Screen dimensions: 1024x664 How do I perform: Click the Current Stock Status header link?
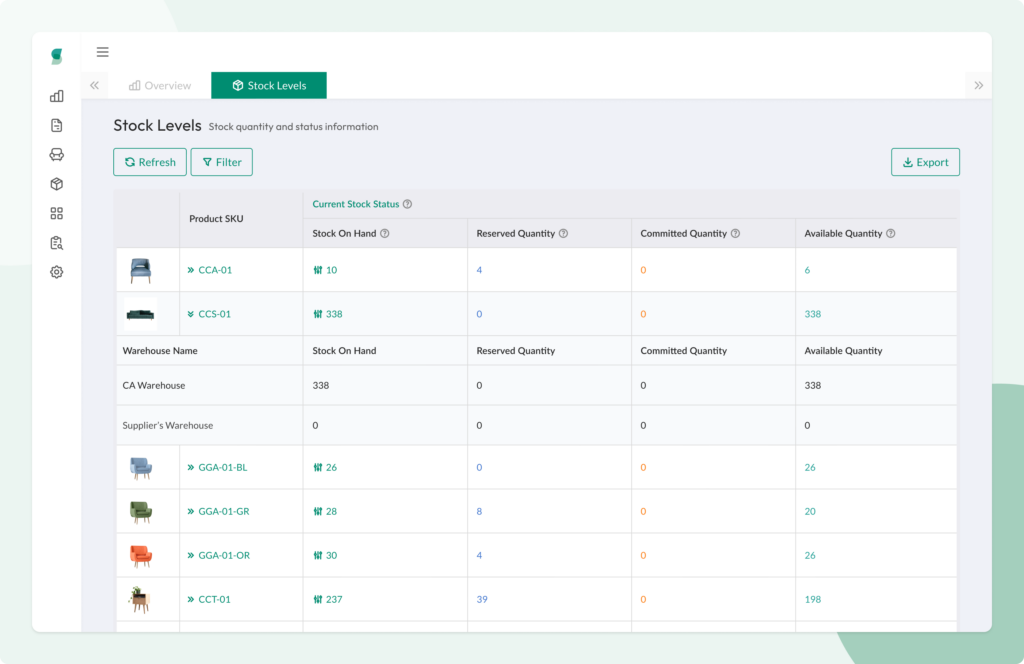coord(355,204)
